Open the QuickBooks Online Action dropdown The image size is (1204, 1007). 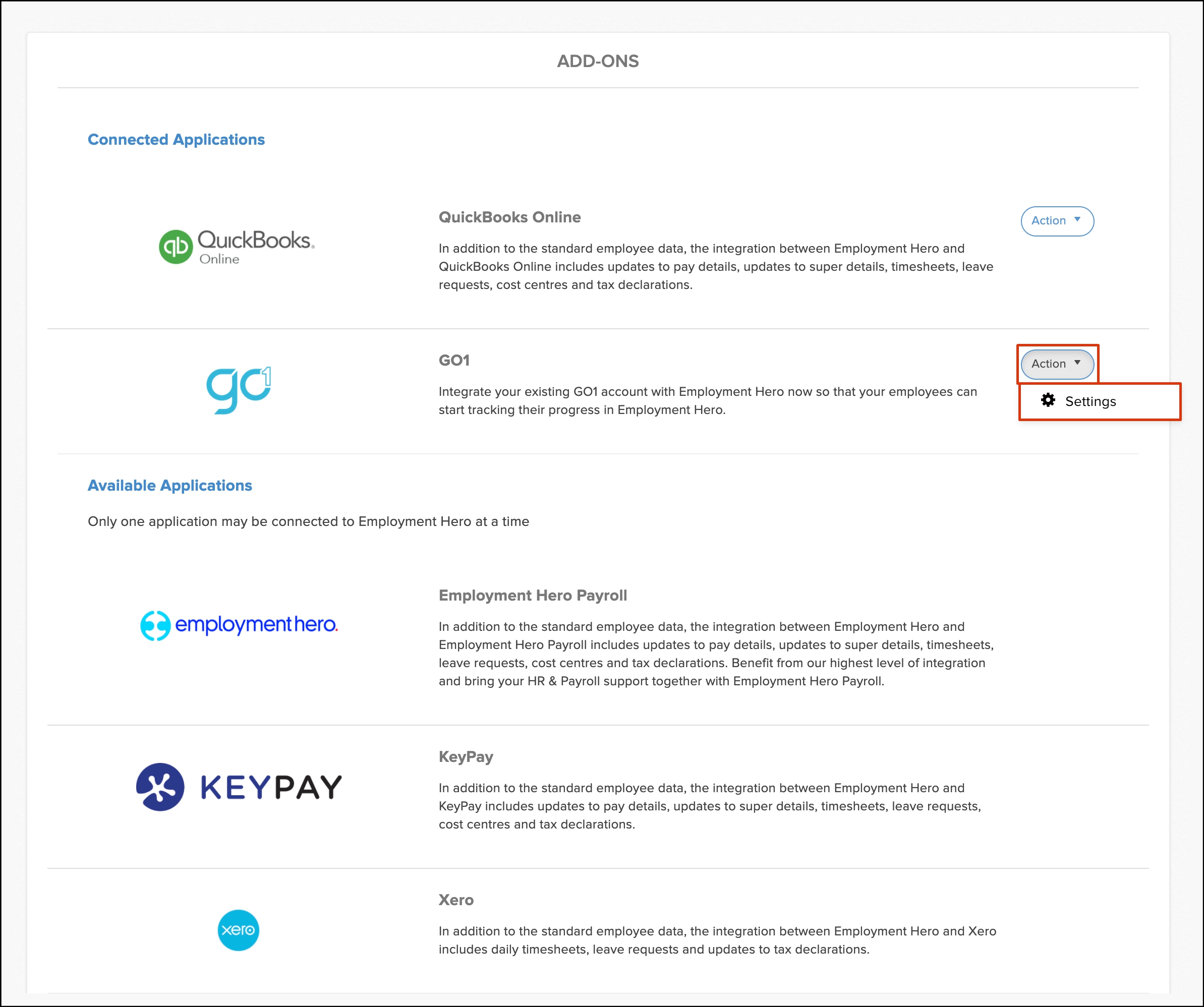[1057, 221]
